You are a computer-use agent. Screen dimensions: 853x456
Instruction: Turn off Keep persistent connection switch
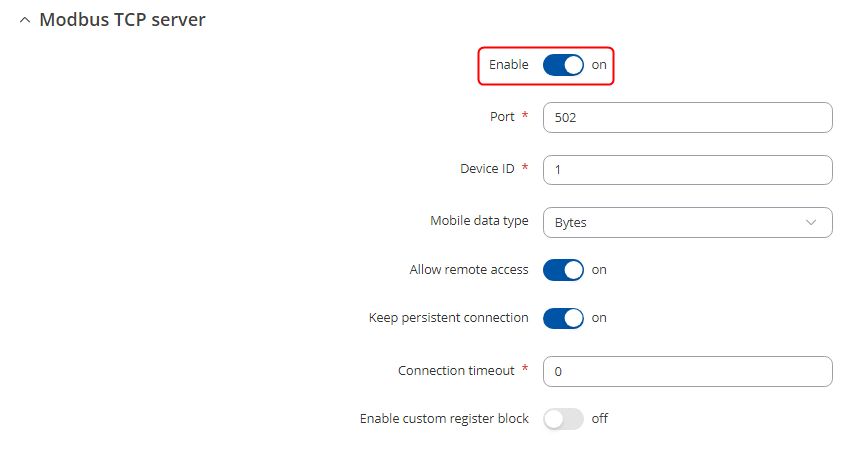click(x=563, y=318)
